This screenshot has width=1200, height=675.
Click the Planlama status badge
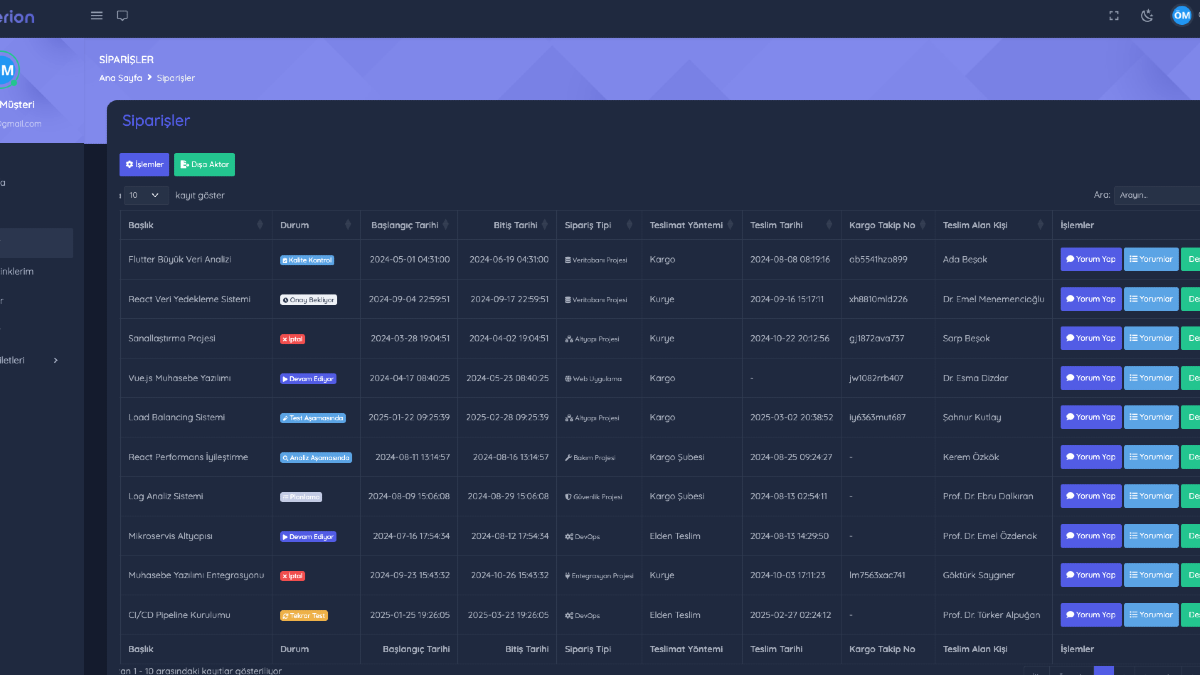click(301, 497)
